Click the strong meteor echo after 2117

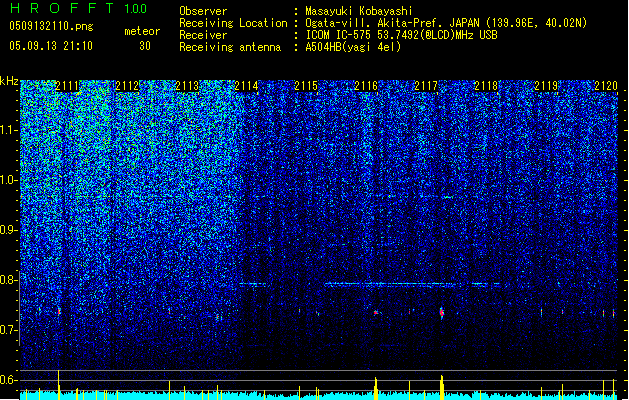(442, 313)
